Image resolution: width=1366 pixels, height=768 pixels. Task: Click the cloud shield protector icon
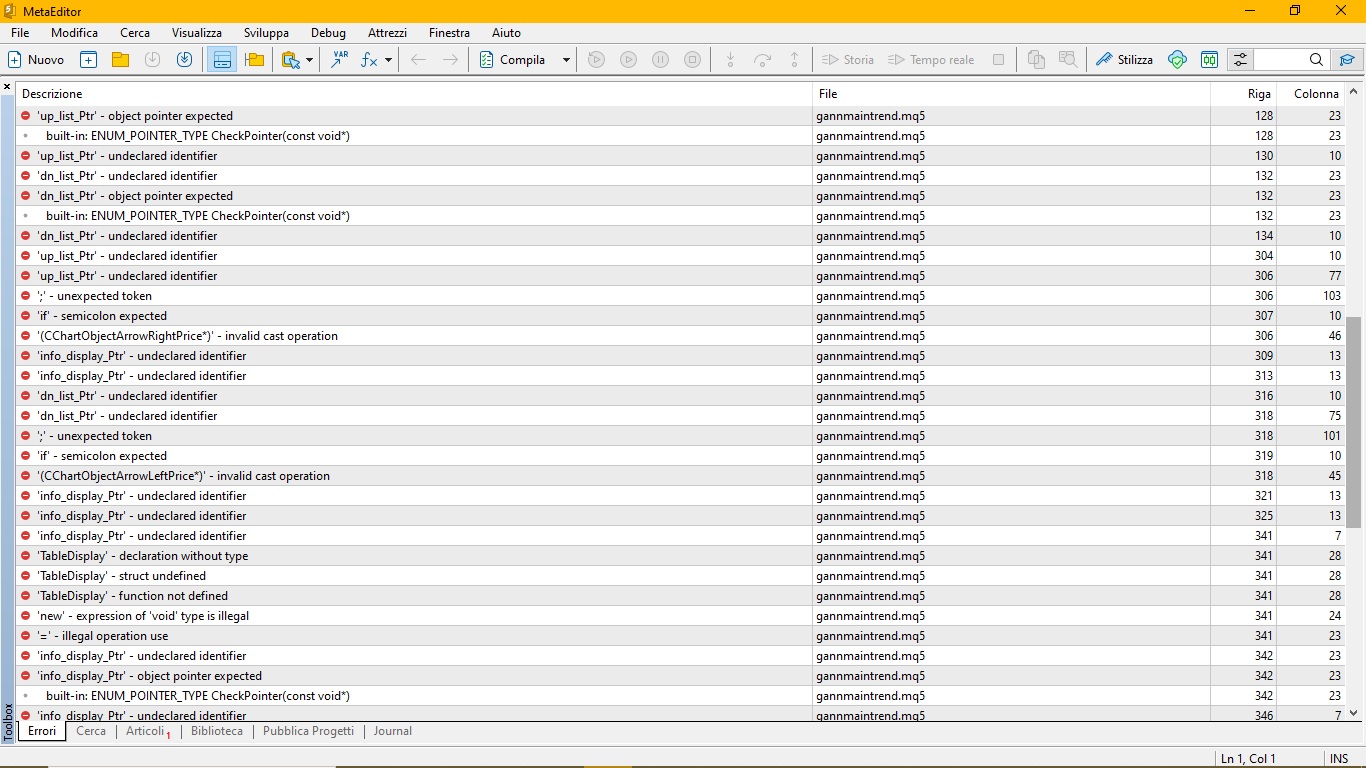1177,60
